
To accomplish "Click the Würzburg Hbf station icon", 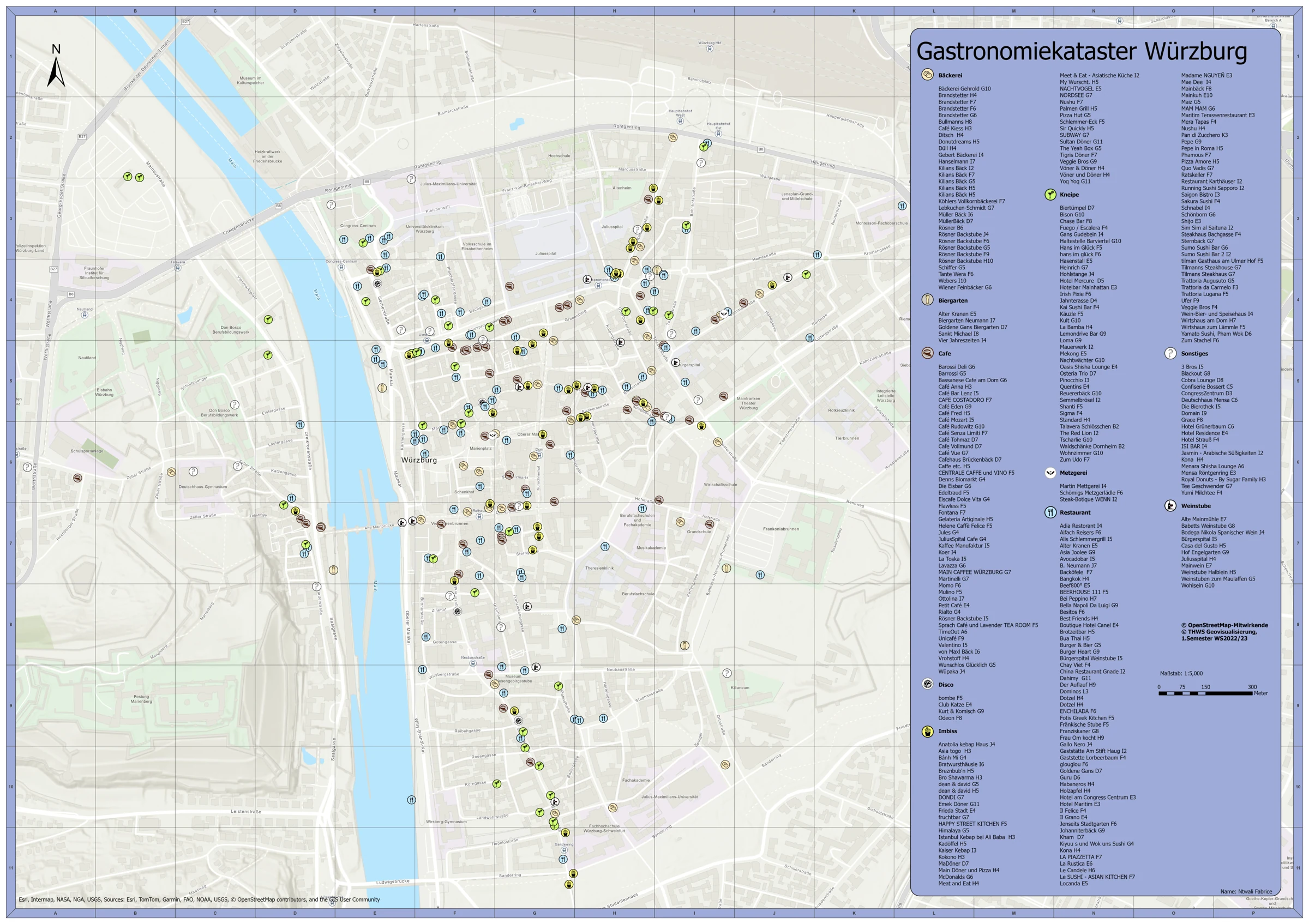I will (x=709, y=49).
